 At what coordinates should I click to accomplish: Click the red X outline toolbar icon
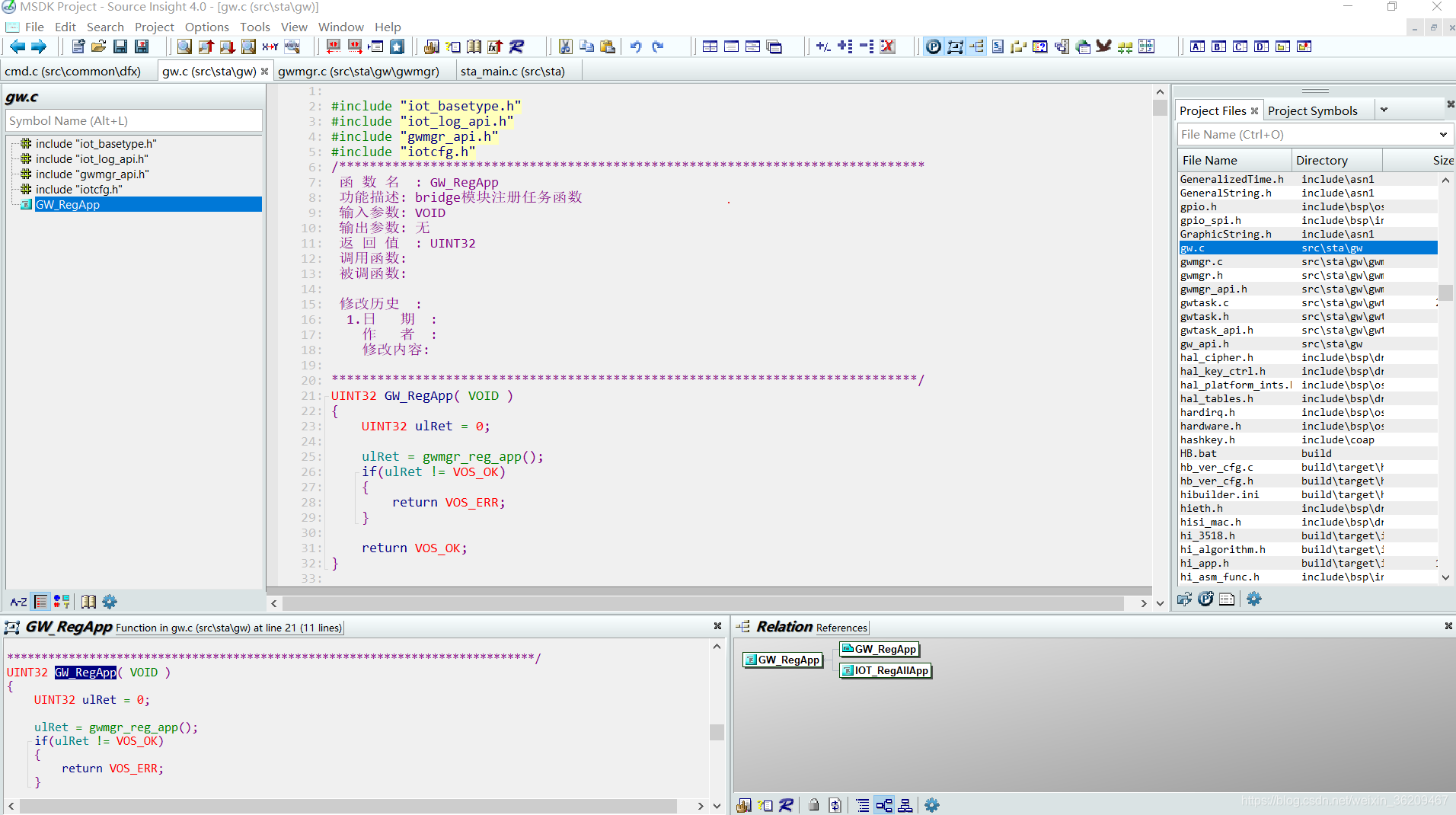[887, 46]
